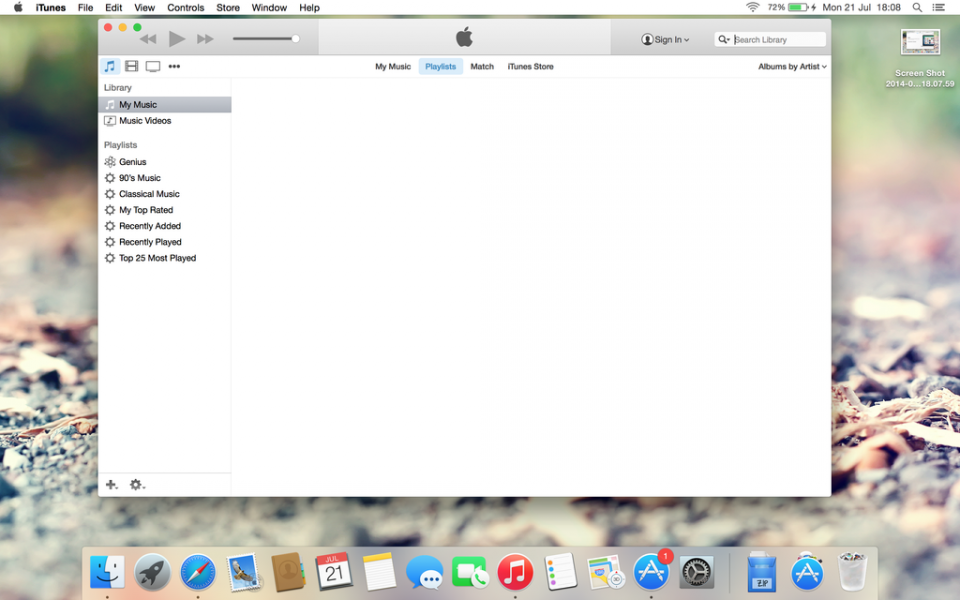Viewport: 960px width, 600px height.
Task: Launch Safari from the Dock
Action: coord(198,573)
